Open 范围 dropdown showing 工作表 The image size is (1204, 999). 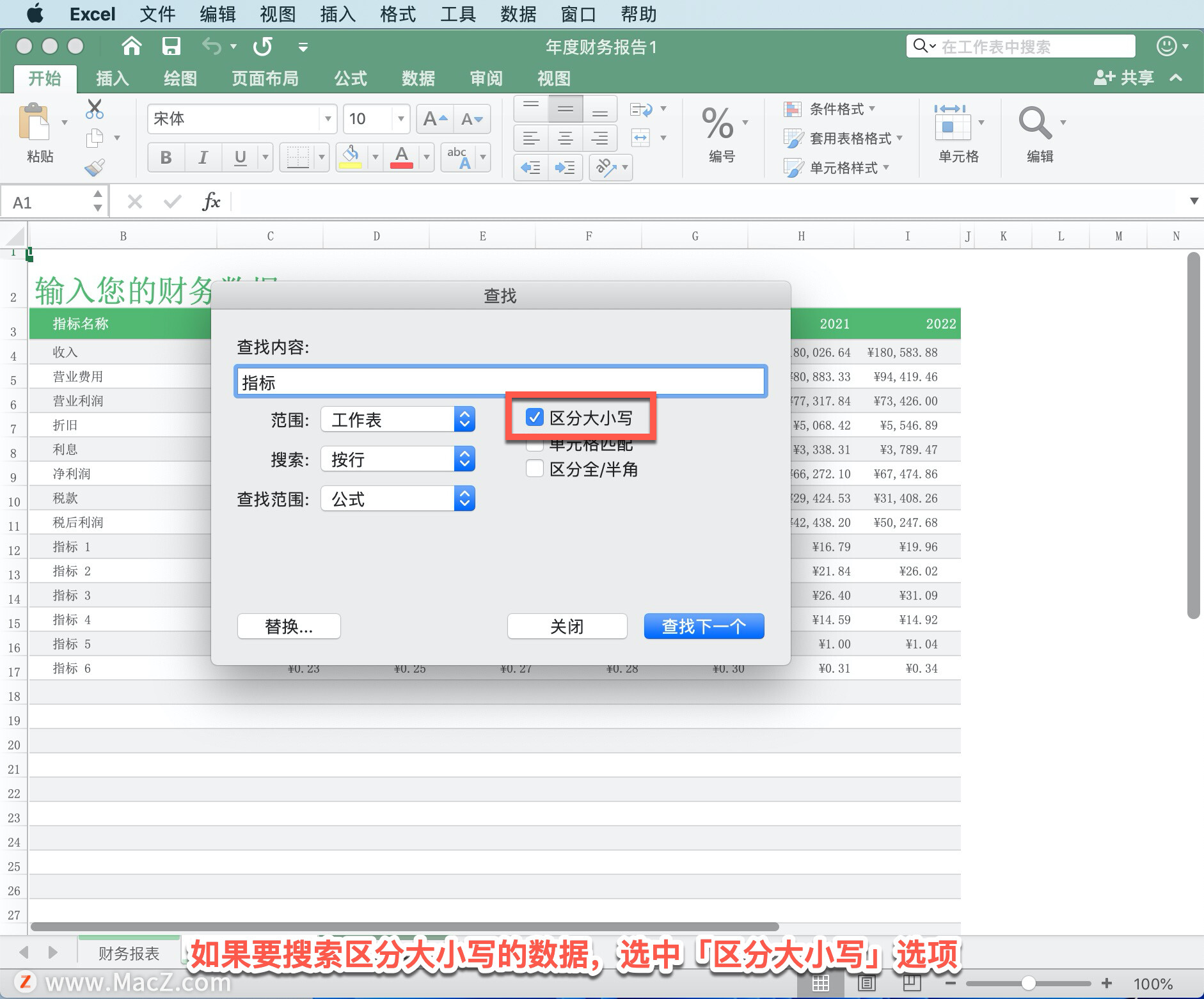(398, 420)
